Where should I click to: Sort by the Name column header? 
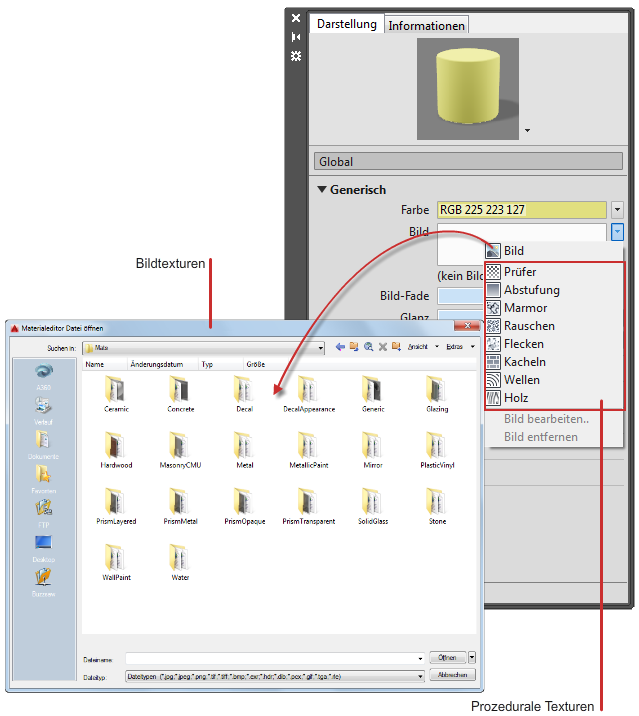coord(105,364)
